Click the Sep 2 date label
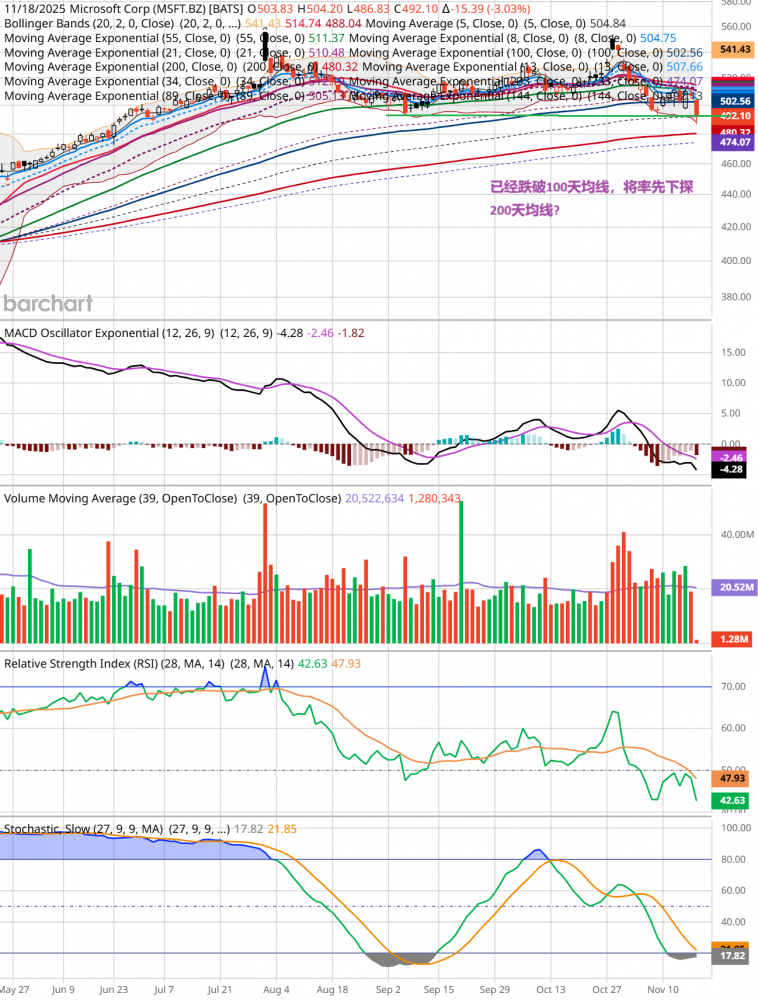Image resolution: width=758 pixels, height=1000 pixels. pyautogui.click(x=388, y=990)
